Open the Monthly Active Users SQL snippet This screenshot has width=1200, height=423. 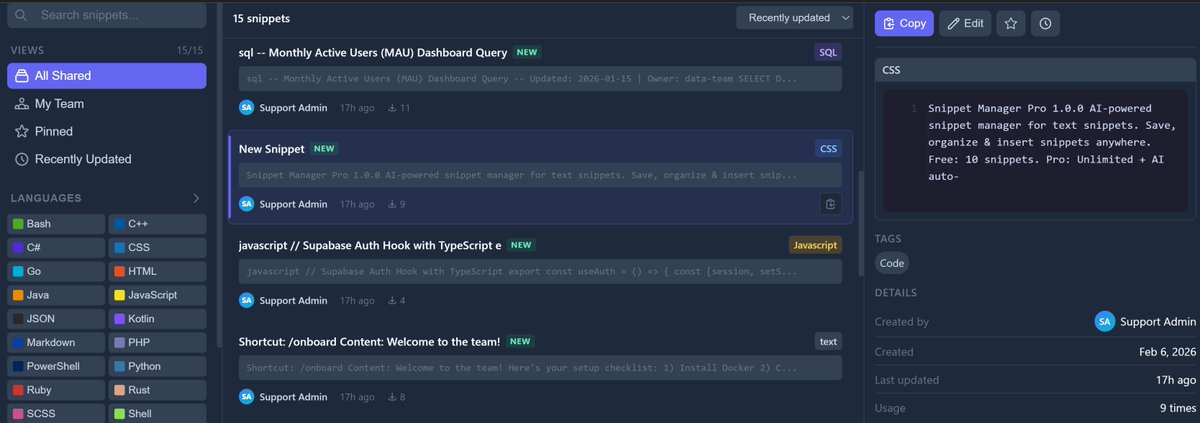coord(540,82)
